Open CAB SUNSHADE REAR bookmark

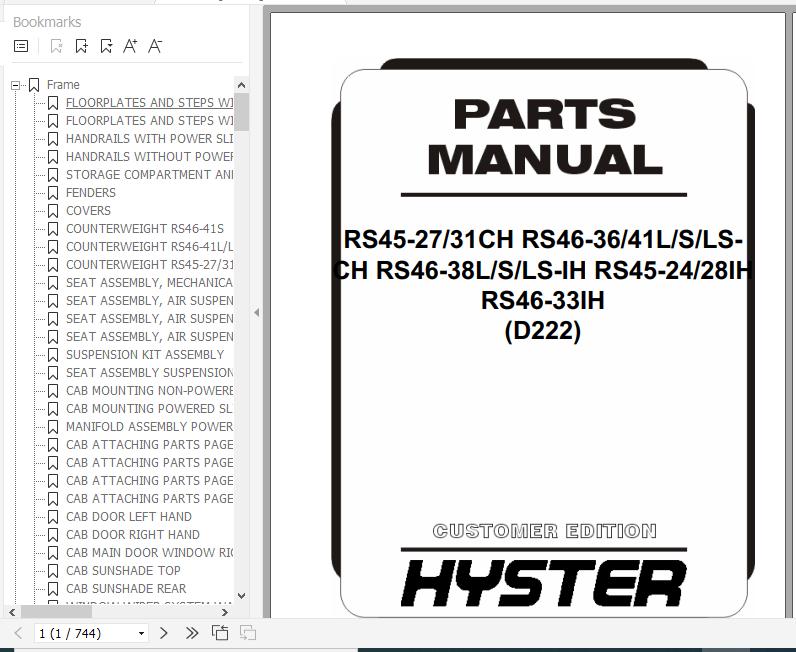coord(126,589)
